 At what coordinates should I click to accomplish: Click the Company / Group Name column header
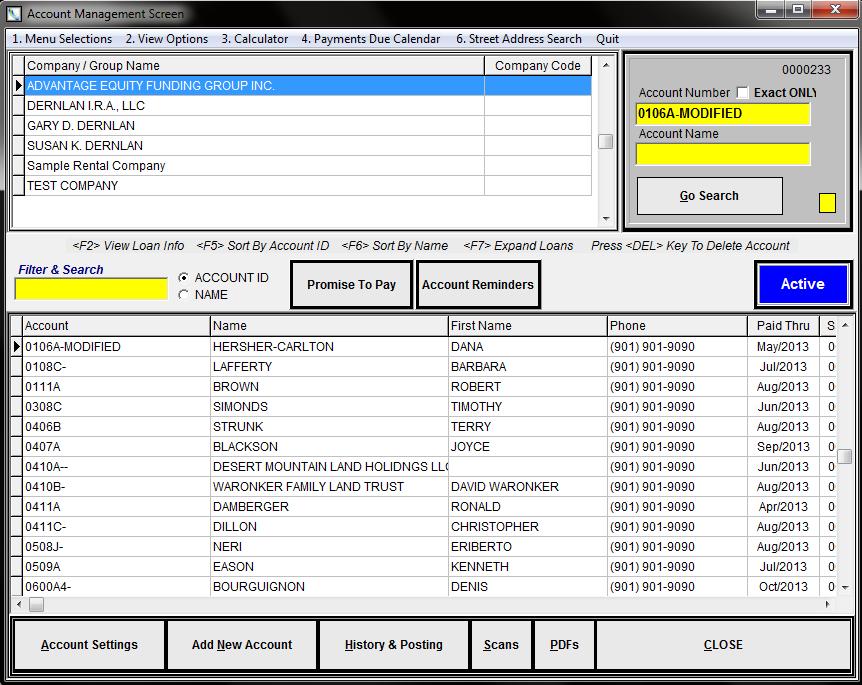tap(255, 65)
